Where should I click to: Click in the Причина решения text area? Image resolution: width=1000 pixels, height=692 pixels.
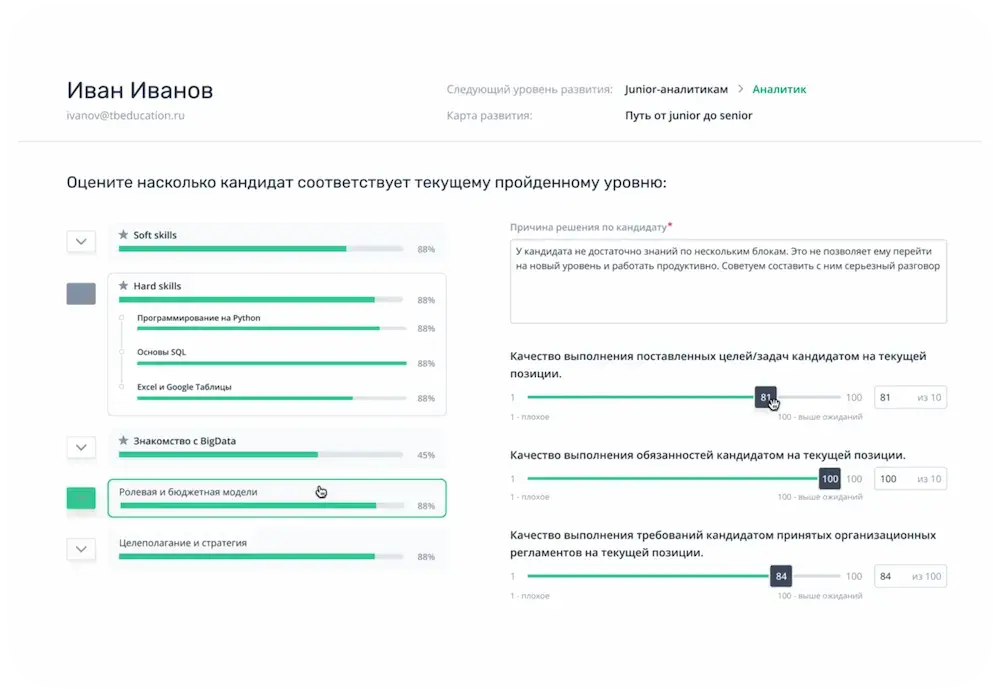(728, 281)
